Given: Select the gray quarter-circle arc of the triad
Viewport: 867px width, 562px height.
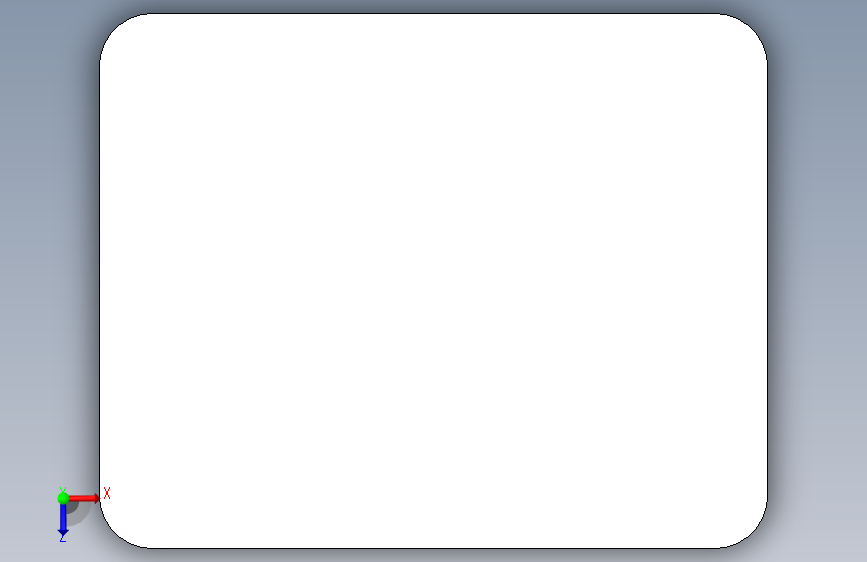Looking at the screenshot, I should tap(80, 513).
